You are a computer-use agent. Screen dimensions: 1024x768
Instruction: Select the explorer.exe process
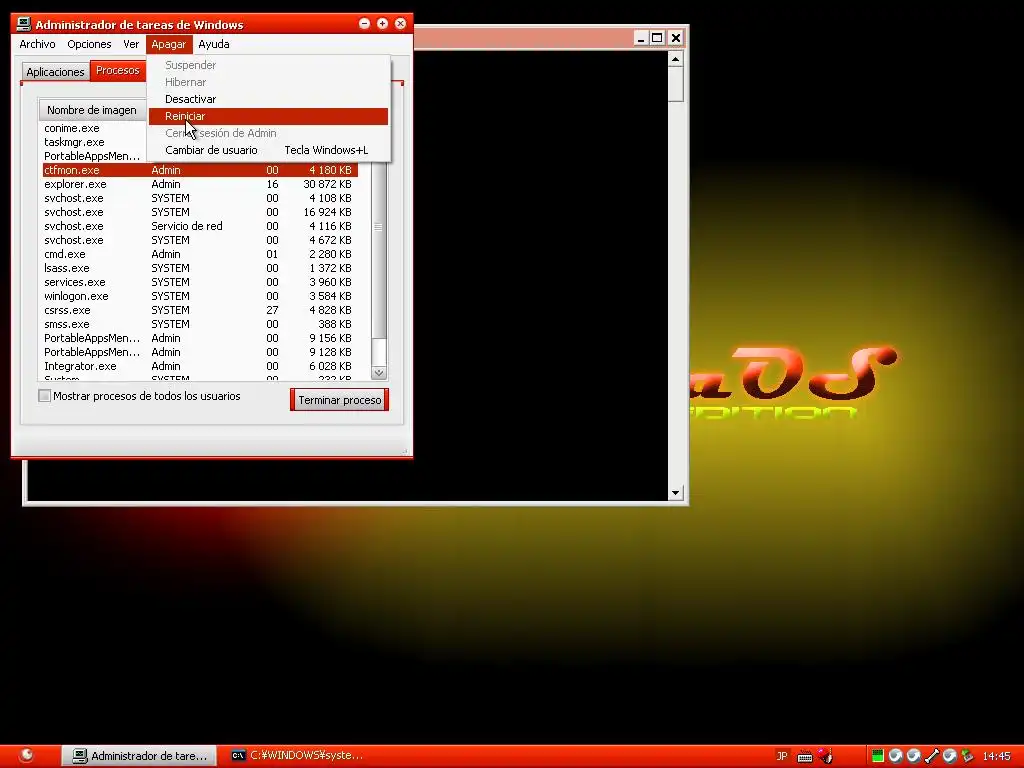coord(200,184)
